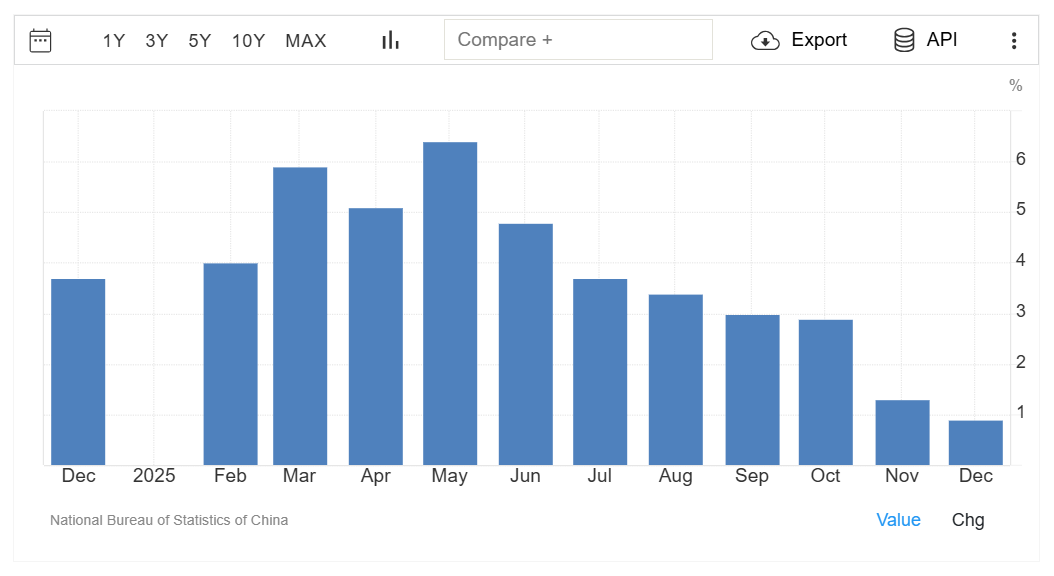Click the API text label
Screen dimensions: 1054x576
[x=942, y=40]
